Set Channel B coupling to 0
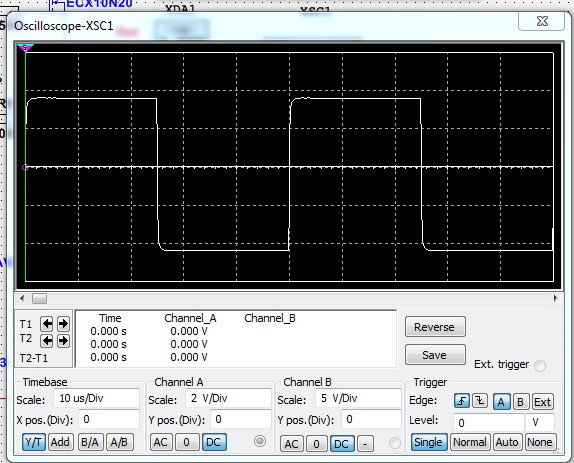574x463 pixels. click(316, 444)
